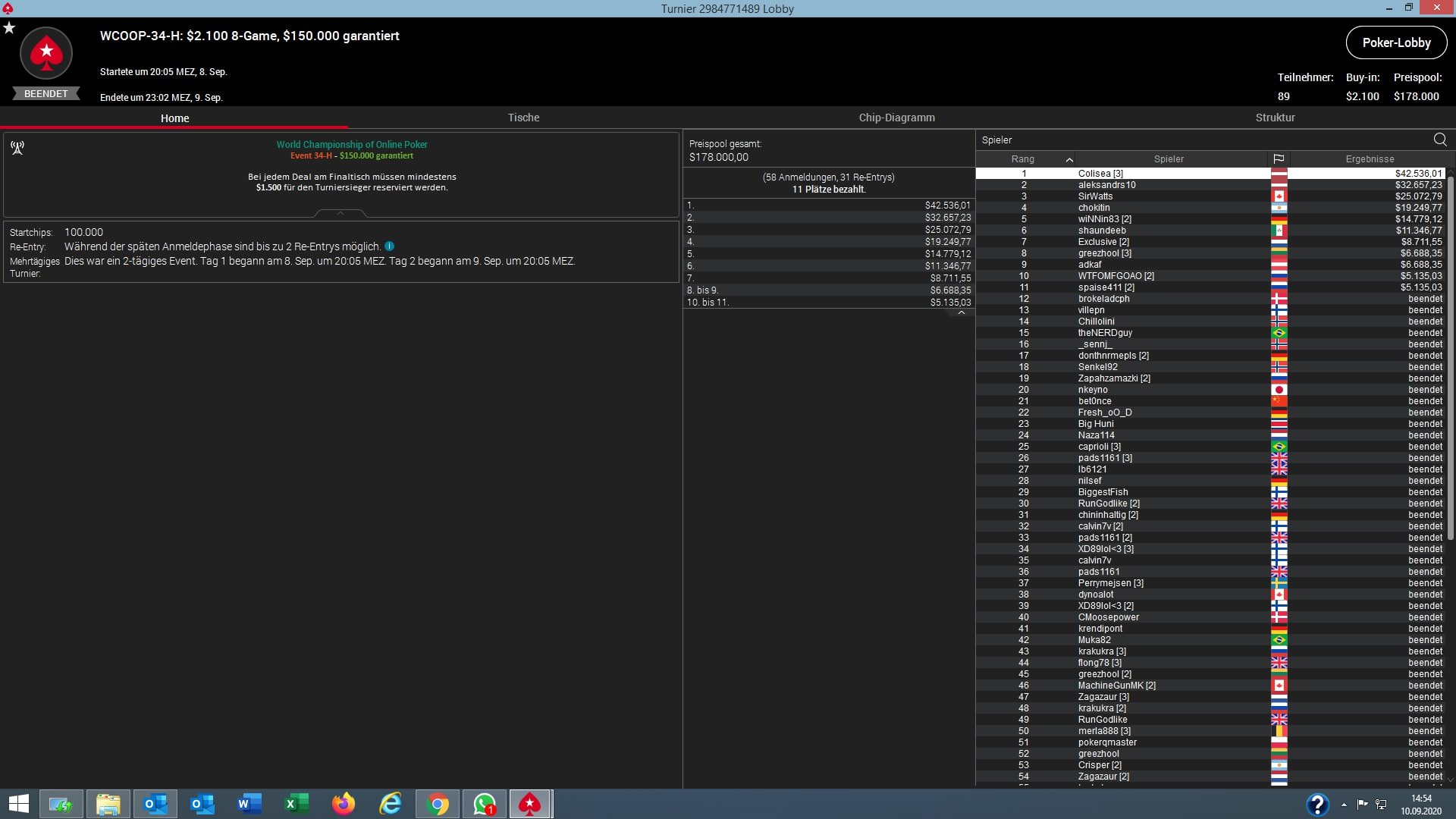Click the country flag column header
The image size is (1456, 819).
1279,159
